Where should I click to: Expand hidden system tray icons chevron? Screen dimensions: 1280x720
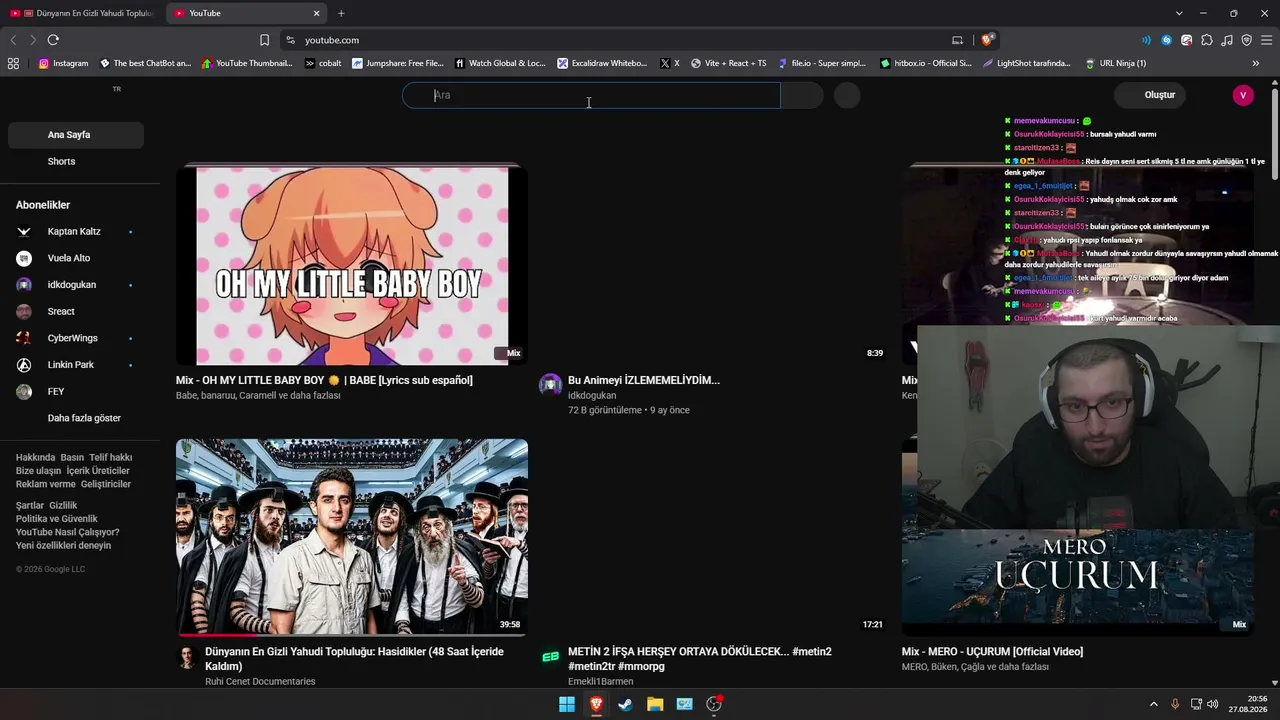[1153, 704]
